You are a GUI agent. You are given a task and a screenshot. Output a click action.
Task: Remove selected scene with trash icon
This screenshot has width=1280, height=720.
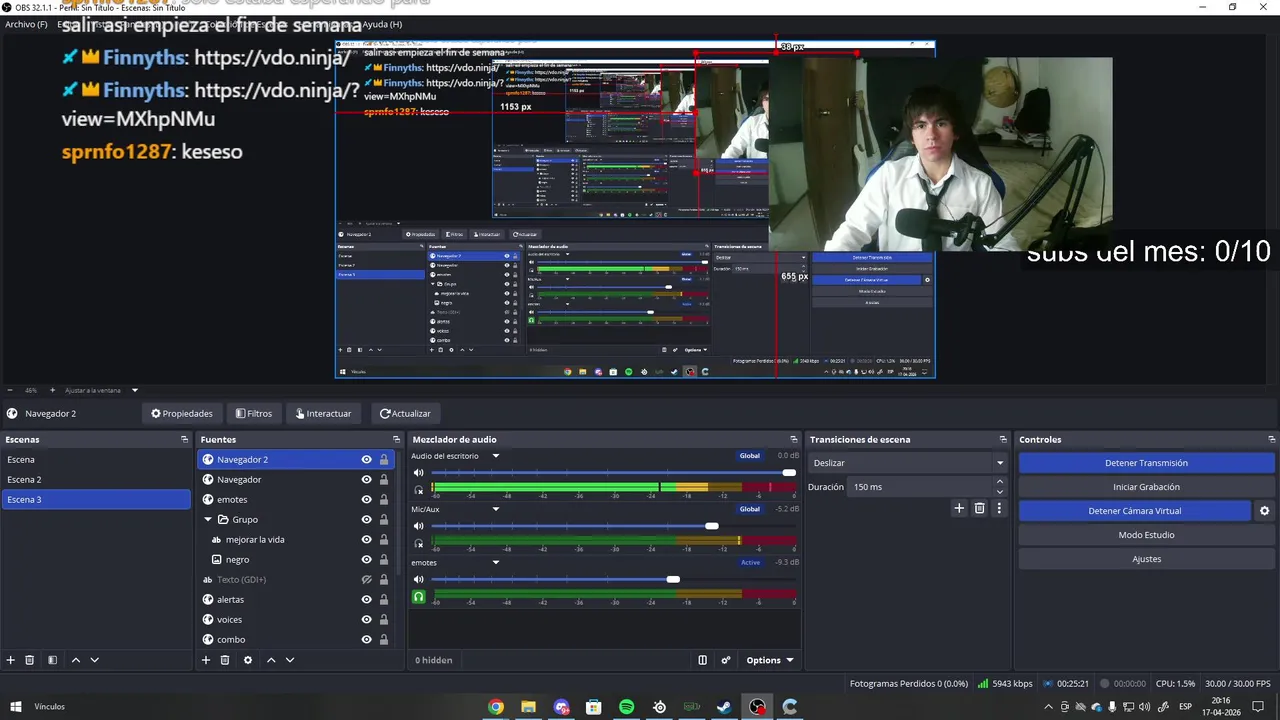coord(30,660)
